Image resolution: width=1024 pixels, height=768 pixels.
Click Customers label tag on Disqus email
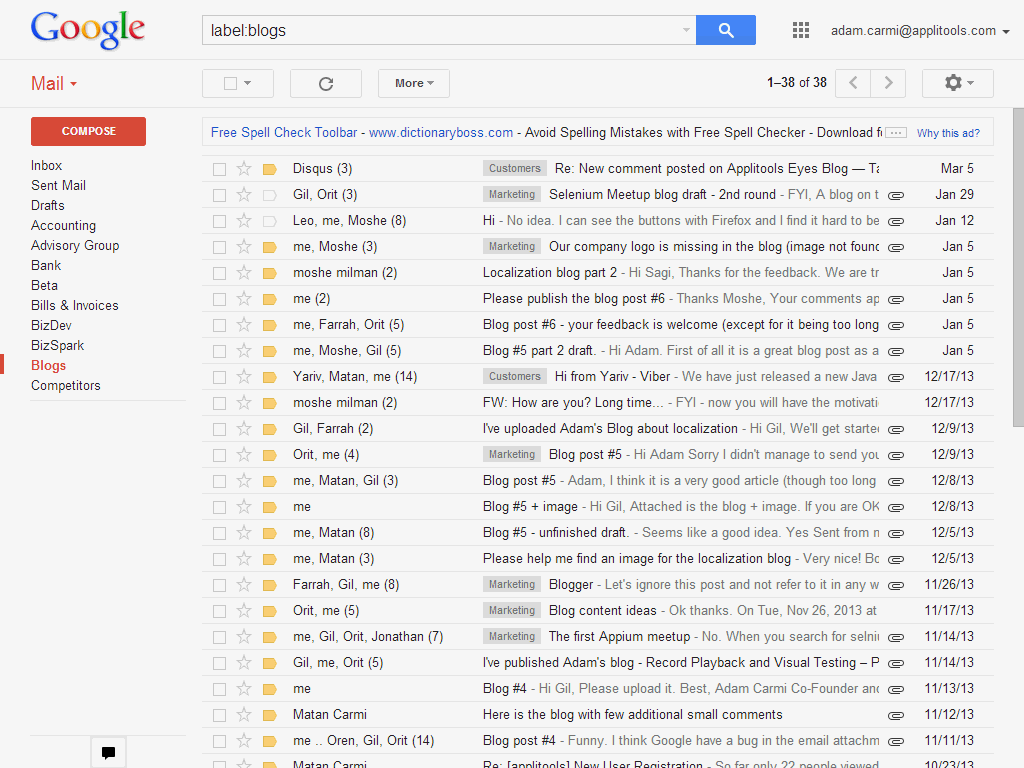coord(515,168)
